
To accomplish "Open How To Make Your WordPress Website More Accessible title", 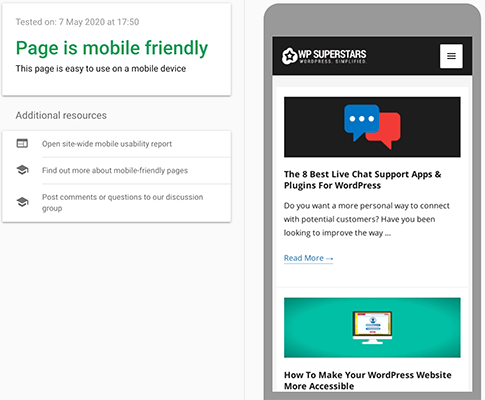I will click(x=368, y=380).
